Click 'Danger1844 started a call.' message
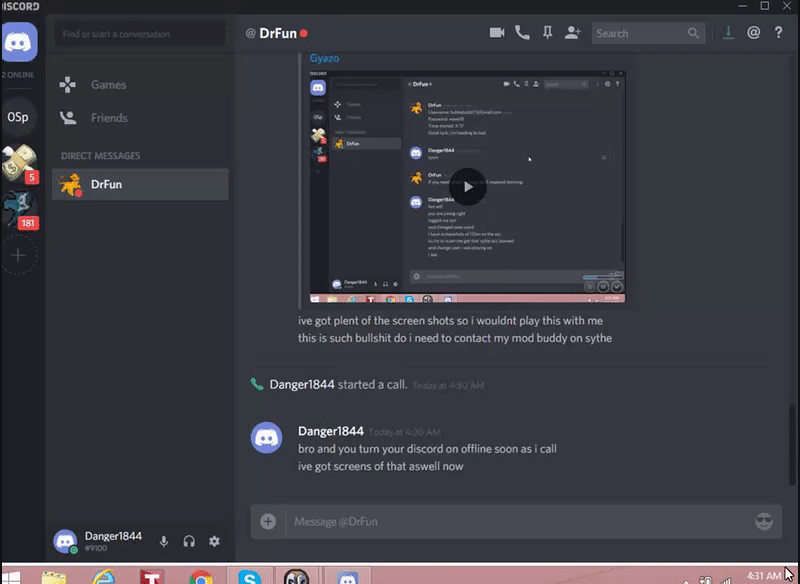The height and width of the screenshot is (584, 800). 338,385
